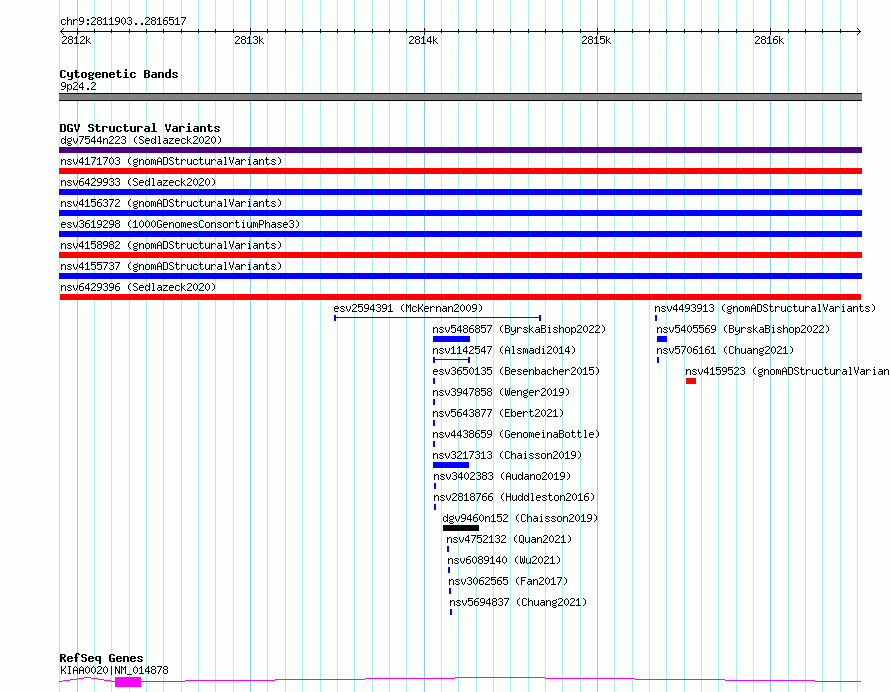
Task: Click the RefSeq Genes track heading
Action: tap(101, 658)
